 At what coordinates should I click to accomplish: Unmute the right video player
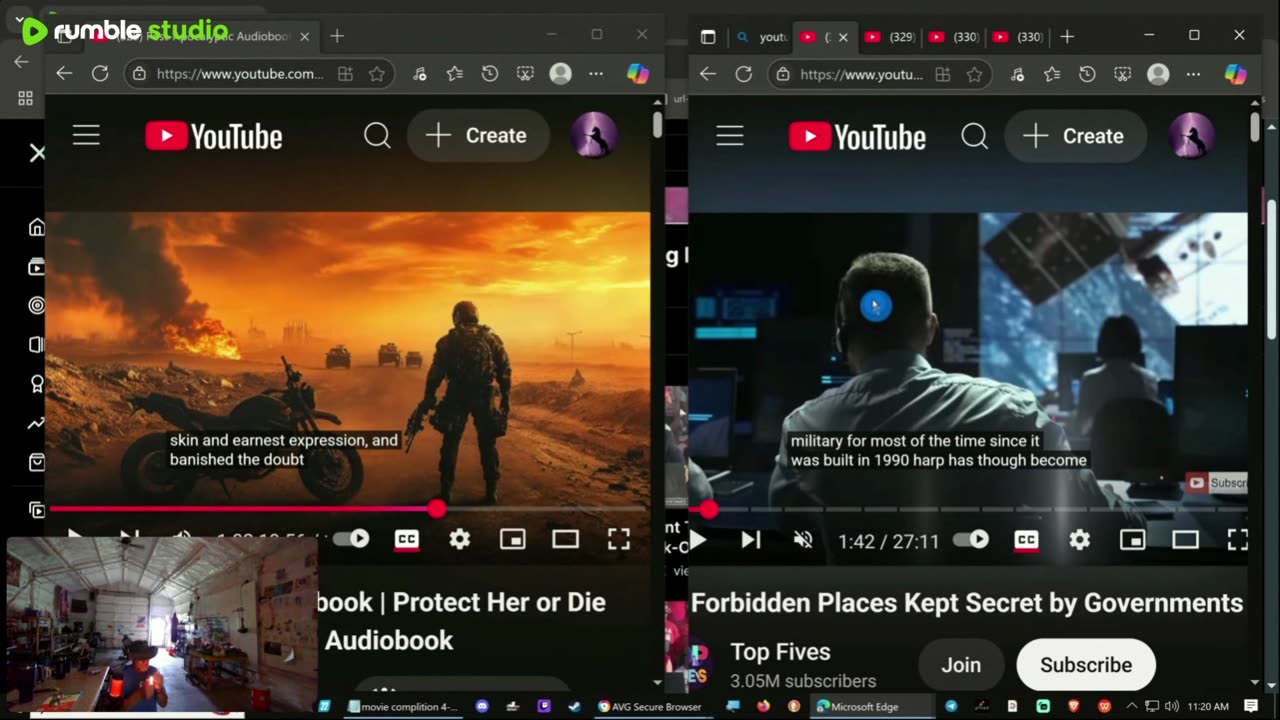[x=802, y=540]
